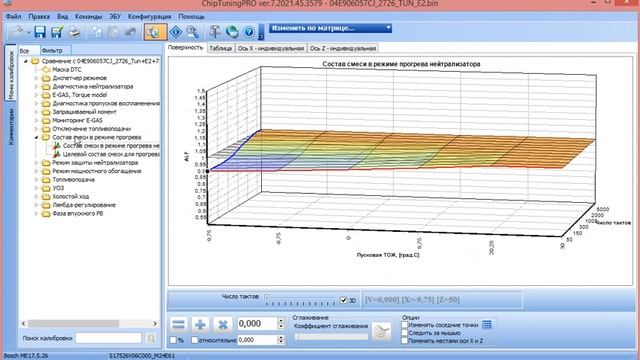Screen dimensions: 640x360
Task: Open the Комментарии vertical side tab
Action: click(11, 126)
